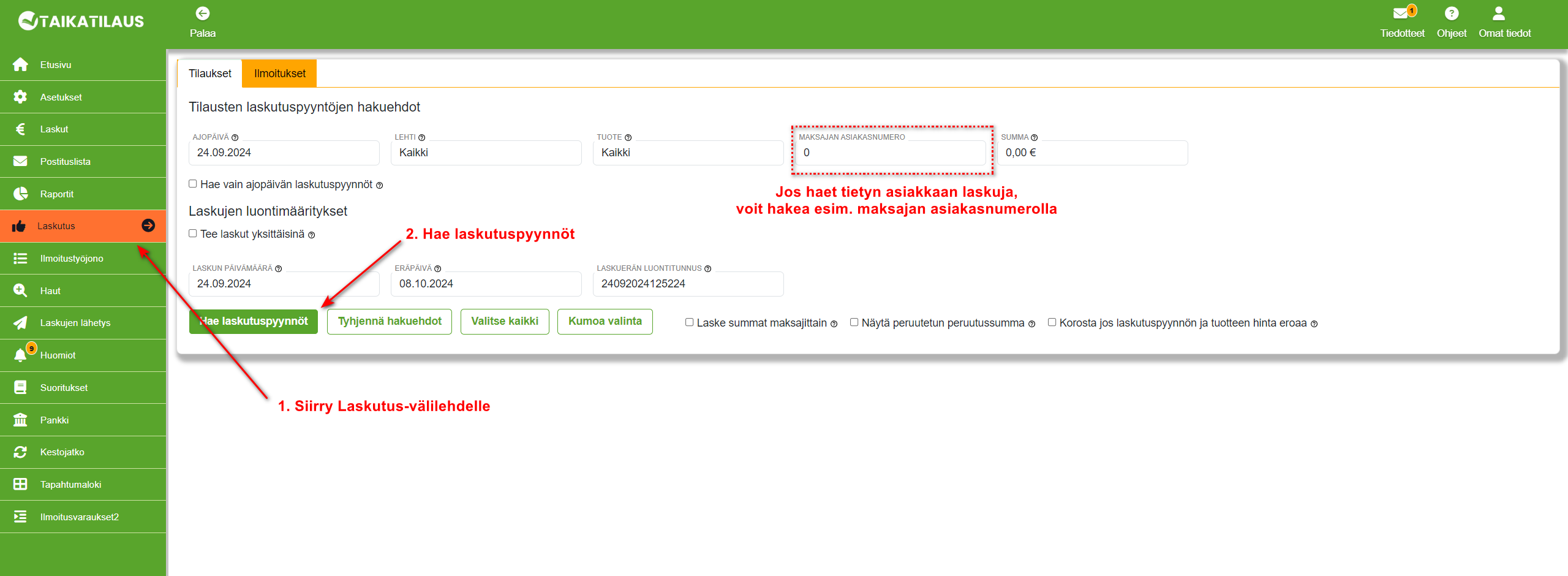Click the Raportit pie chart icon
The image size is (1568, 576).
(20, 194)
